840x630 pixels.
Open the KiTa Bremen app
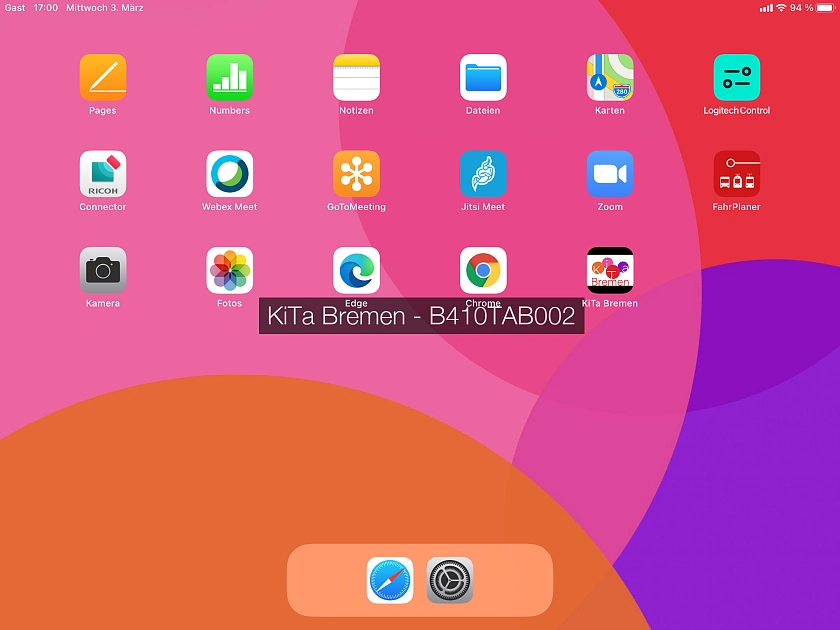click(x=610, y=270)
